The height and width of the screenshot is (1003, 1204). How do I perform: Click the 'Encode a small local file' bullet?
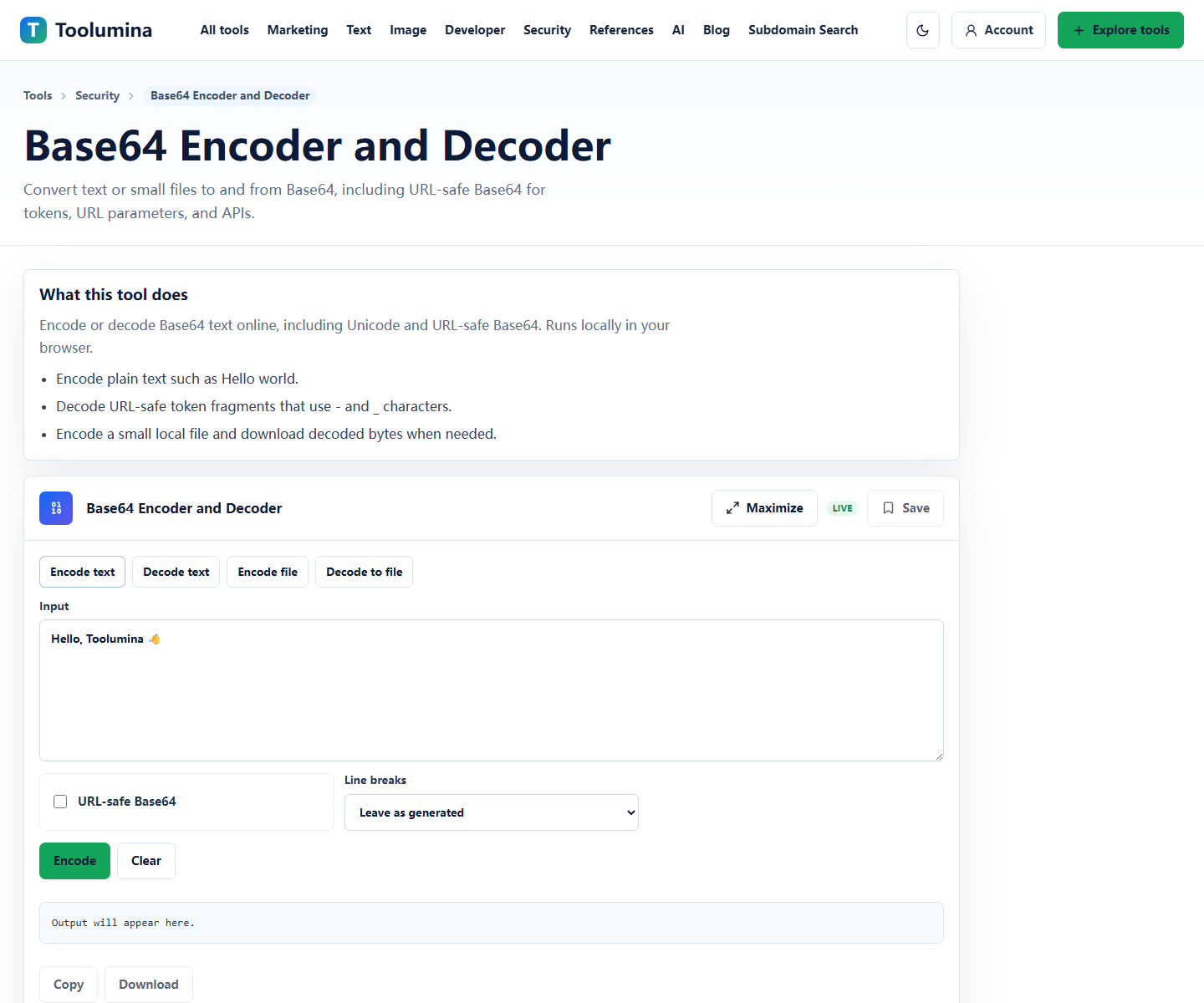point(276,434)
